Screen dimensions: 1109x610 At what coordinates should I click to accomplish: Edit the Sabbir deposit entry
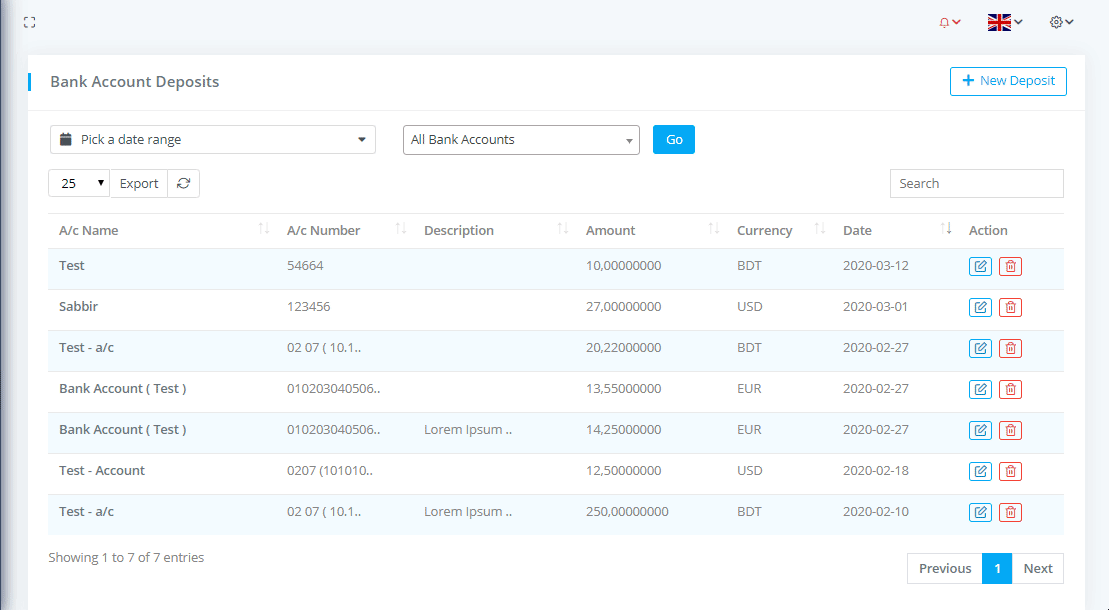tap(980, 307)
